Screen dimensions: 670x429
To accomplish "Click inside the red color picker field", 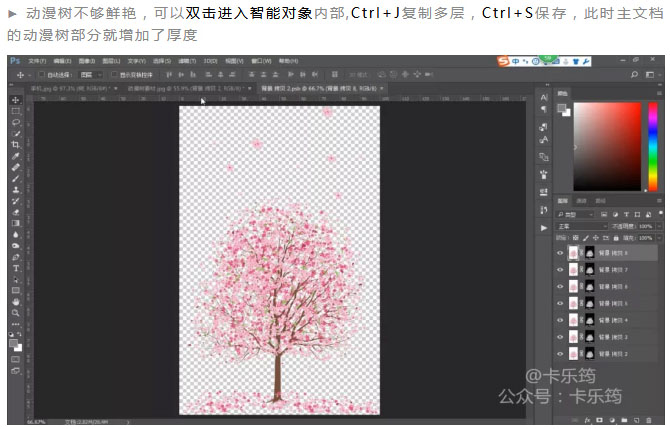I will click(x=607, y=147).
